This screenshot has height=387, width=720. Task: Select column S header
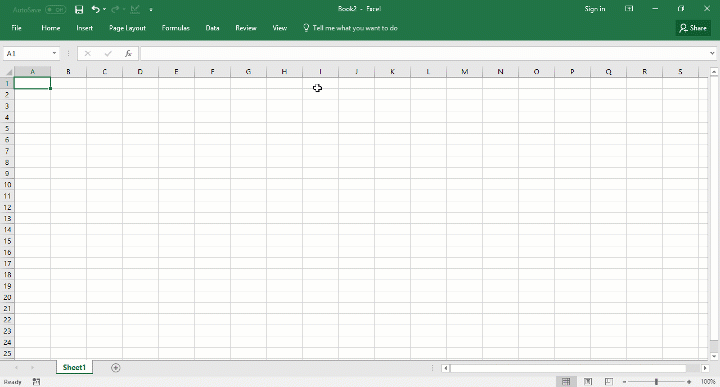pyautogui.click(x=680, y=72)
